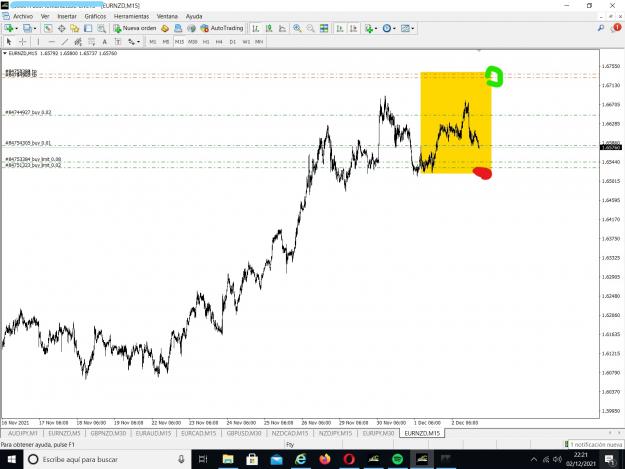625x469 pixels.
Task: Open the Insertar menu
Action: coord(67,16)
